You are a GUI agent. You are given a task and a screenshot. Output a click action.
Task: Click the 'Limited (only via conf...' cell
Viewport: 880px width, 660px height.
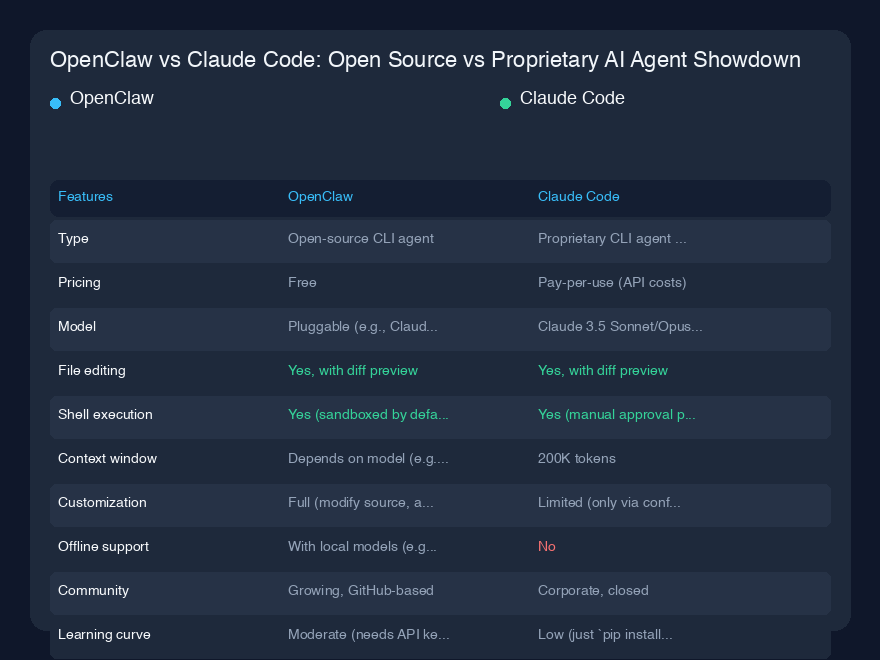tap(609, 503)
